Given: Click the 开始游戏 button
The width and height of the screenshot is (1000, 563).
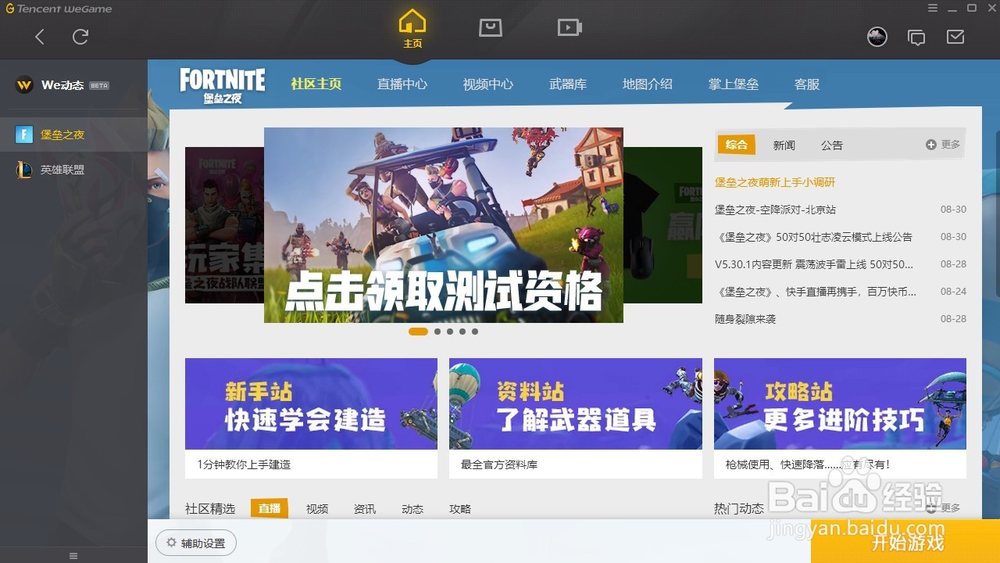Looking at the screenshot, I should coord(906,542).
